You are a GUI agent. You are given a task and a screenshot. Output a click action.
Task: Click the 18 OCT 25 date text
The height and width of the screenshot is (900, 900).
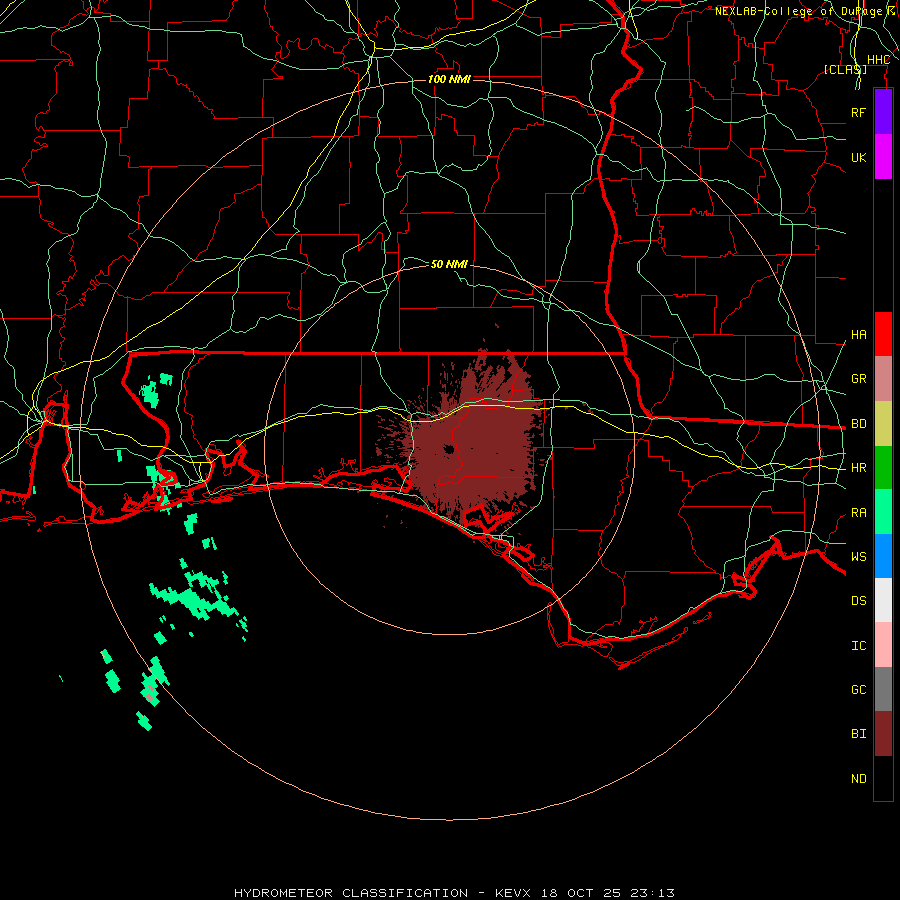click(580, 893)
